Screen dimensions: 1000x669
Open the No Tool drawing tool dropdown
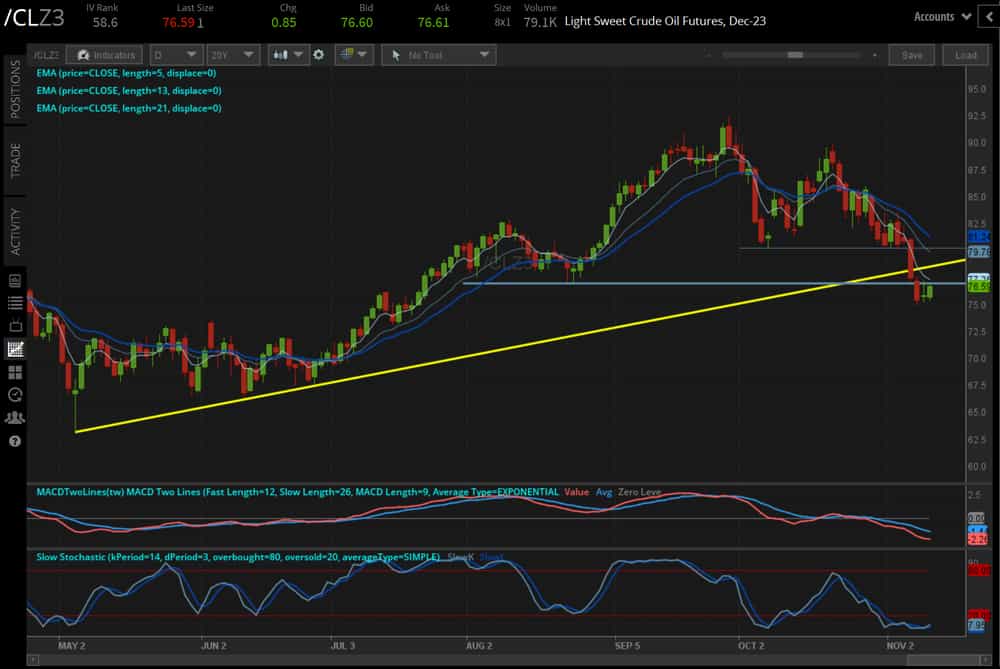439,55
